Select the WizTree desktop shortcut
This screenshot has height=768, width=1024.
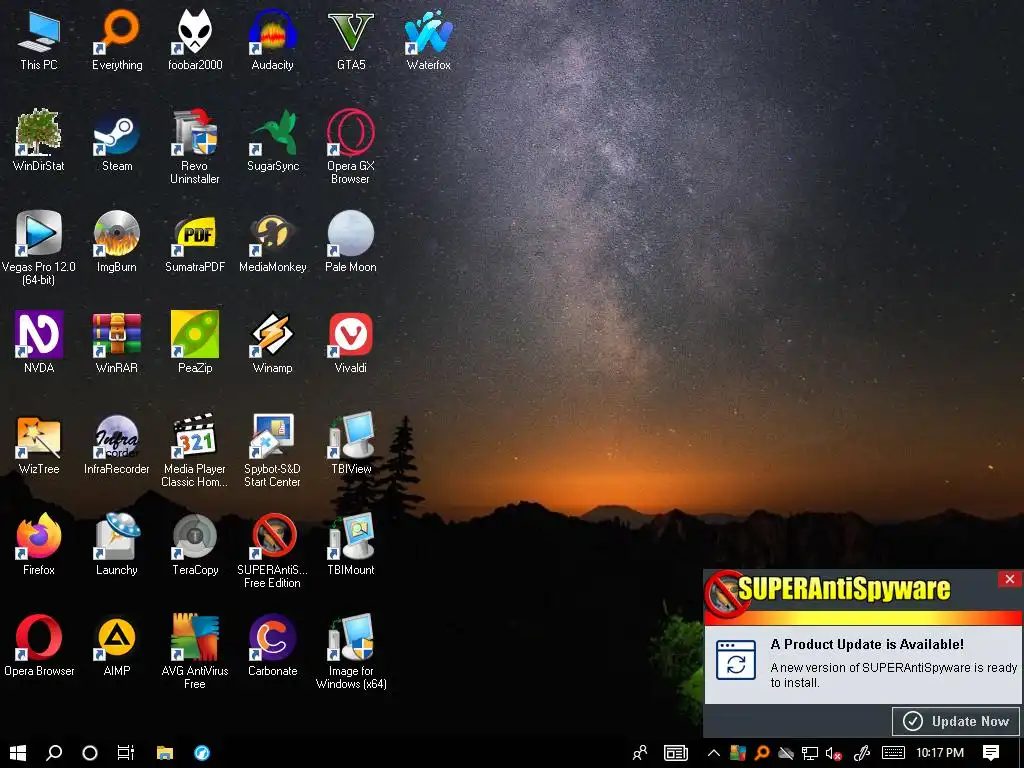click(x=39, y=443)
